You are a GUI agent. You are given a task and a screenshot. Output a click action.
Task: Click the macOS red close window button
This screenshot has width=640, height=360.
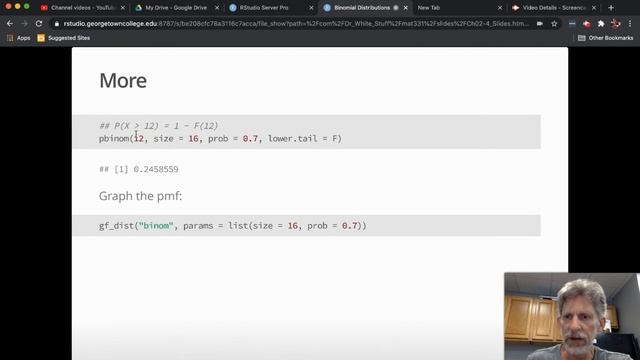tap(8, 7)
